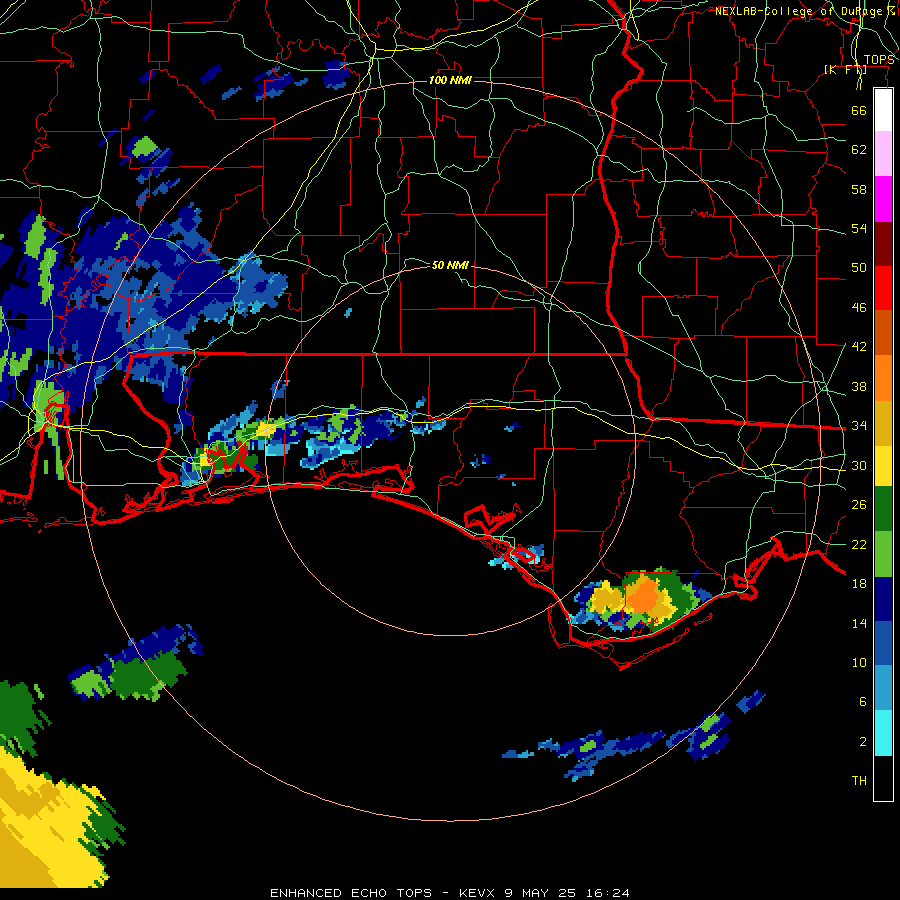Pick the dark orange legend swatch
The width and height of the screenshot is (900, 900).
[x=883, y=332]
